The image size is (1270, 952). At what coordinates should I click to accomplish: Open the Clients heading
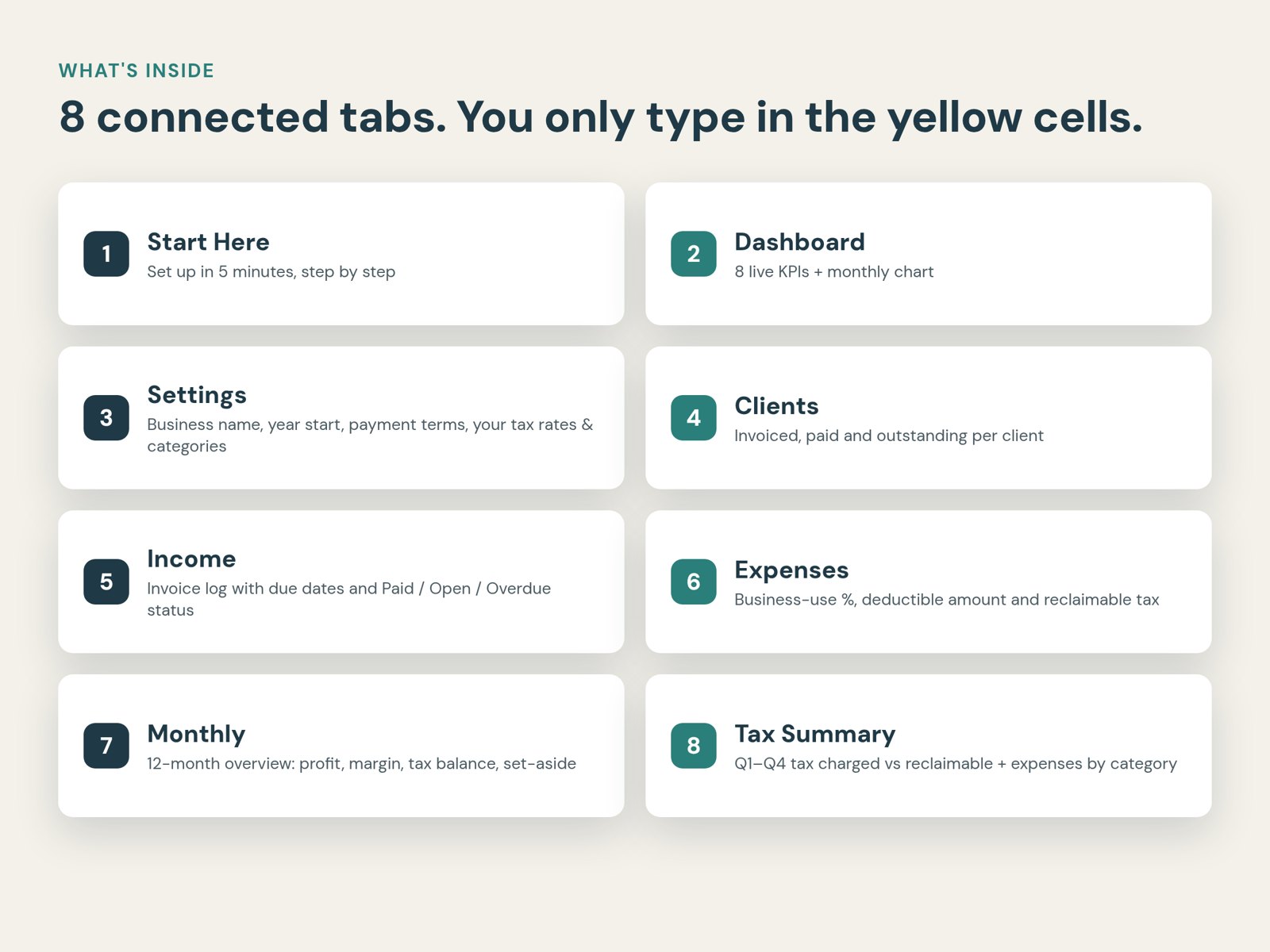pyautogui.click(x=776, y=406)
